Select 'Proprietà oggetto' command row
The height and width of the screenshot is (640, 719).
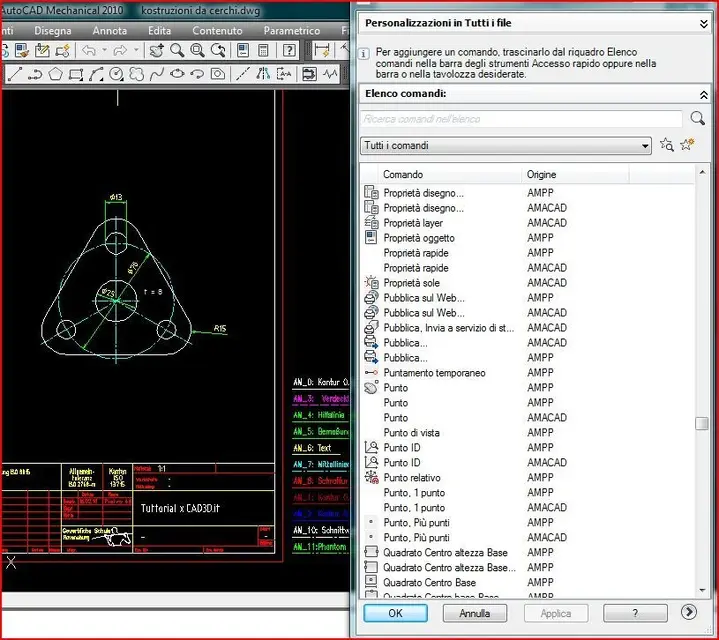527,238
